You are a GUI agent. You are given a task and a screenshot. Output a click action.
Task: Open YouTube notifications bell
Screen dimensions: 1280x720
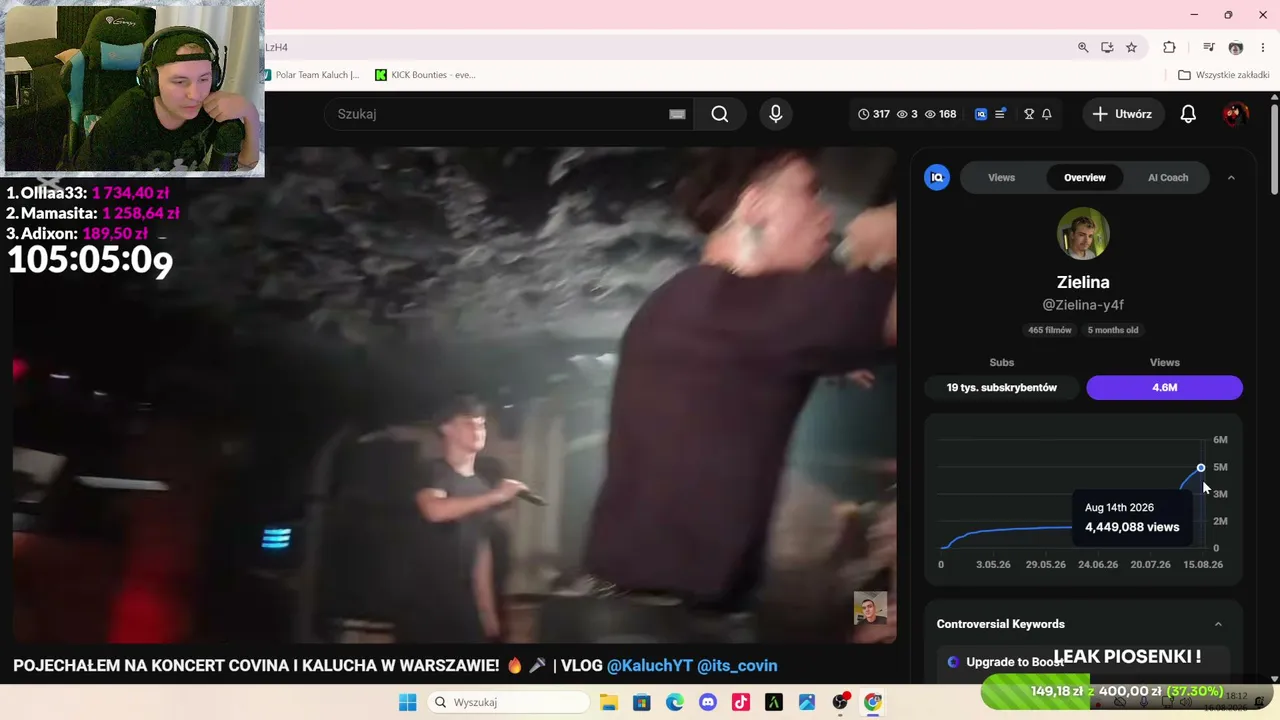click(1188, 114)
